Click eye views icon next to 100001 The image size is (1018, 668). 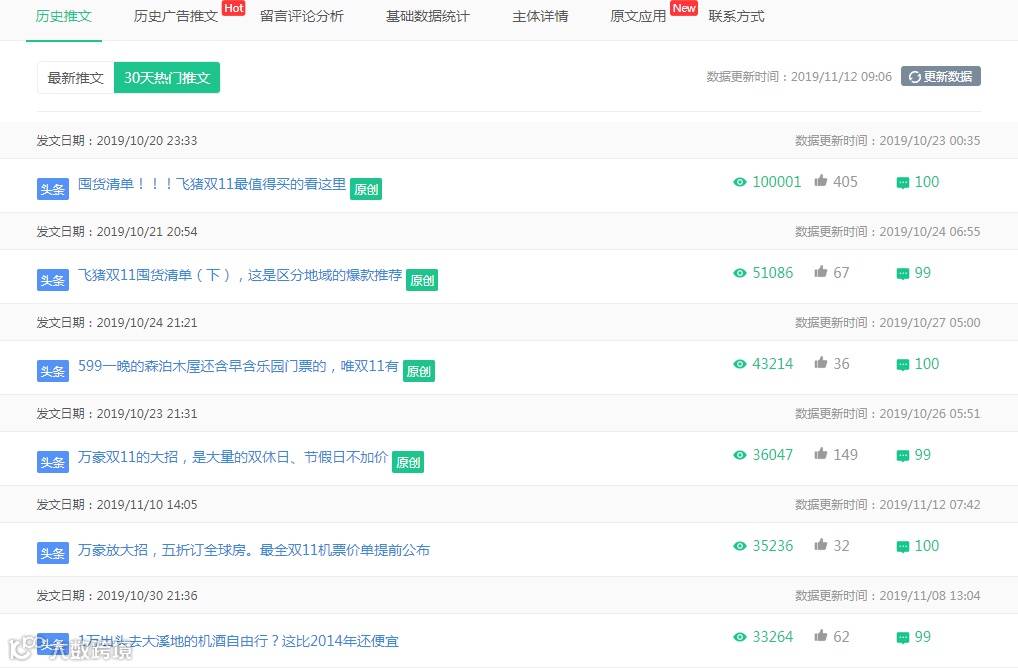coord(739,182)
